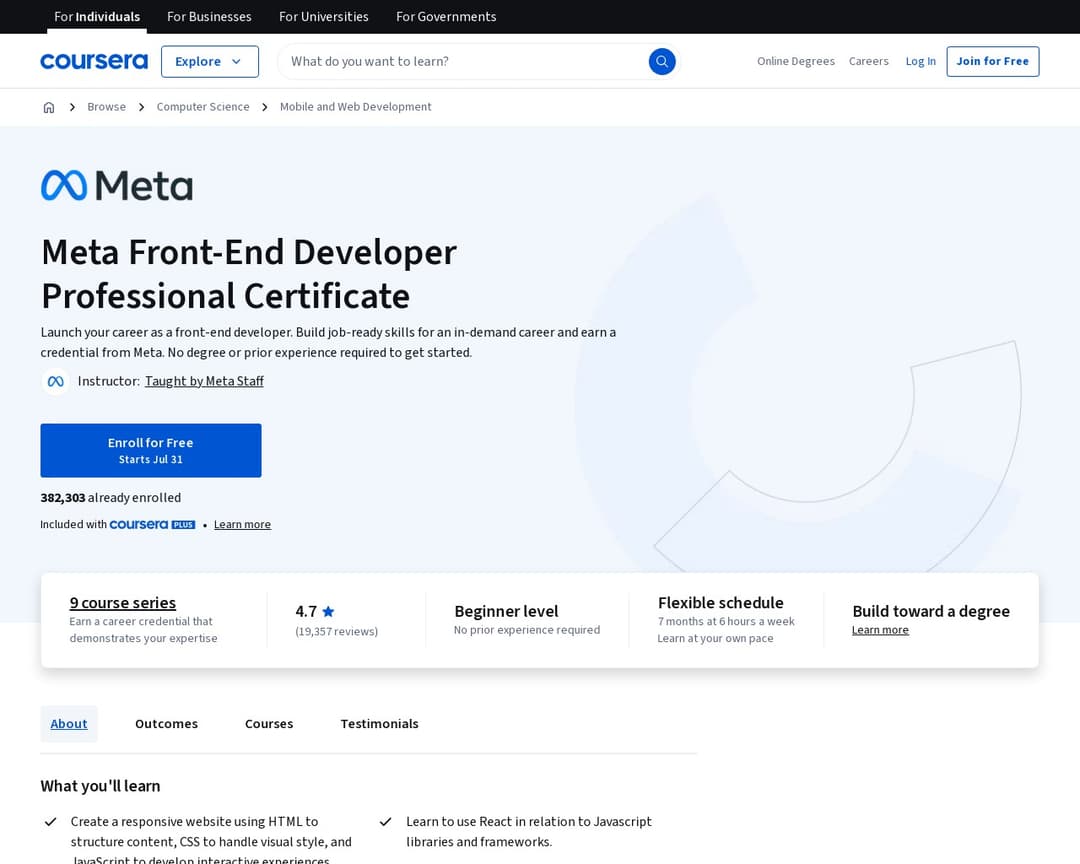Image resolution: width=1080 pixels, height=864 pixels.
Task: Click the certificate title heading
Action: click(249, 274)
